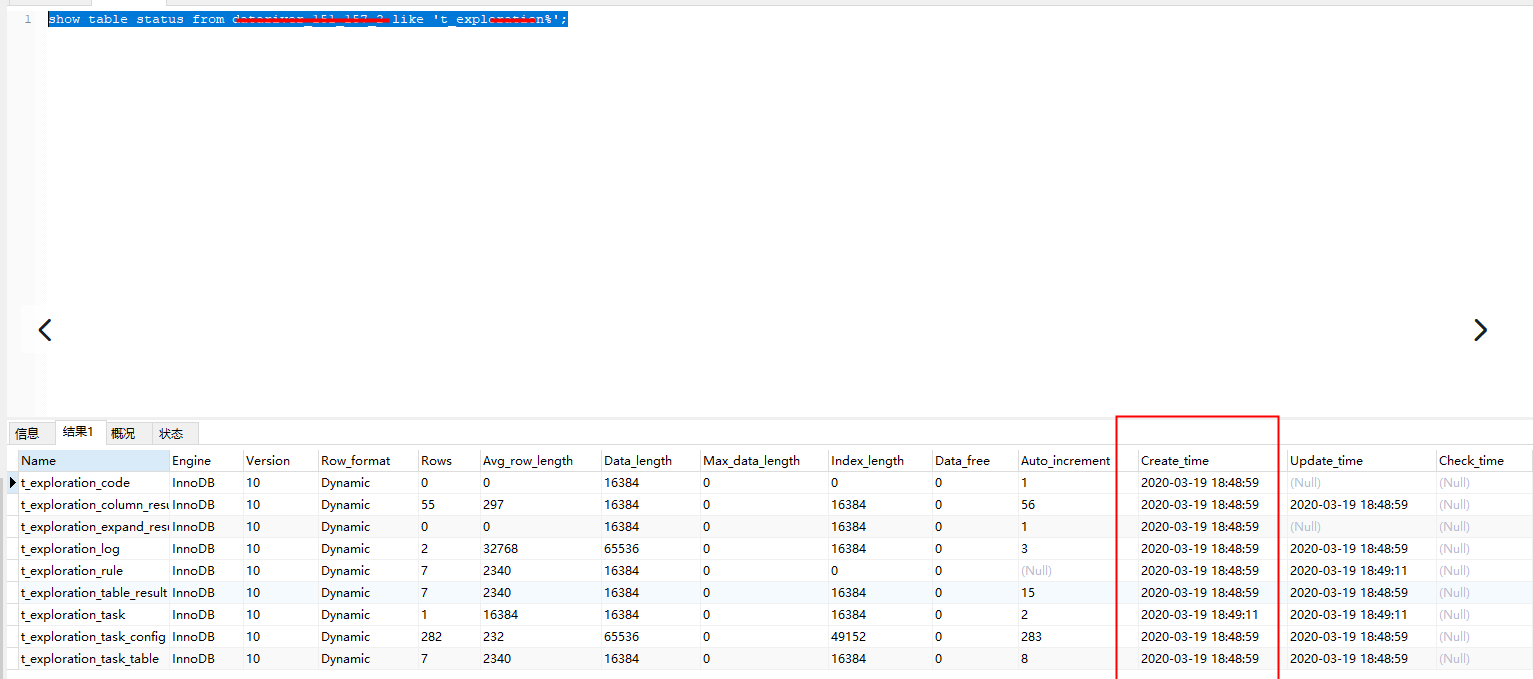Click the Check_time column header

click(1470, 459)
